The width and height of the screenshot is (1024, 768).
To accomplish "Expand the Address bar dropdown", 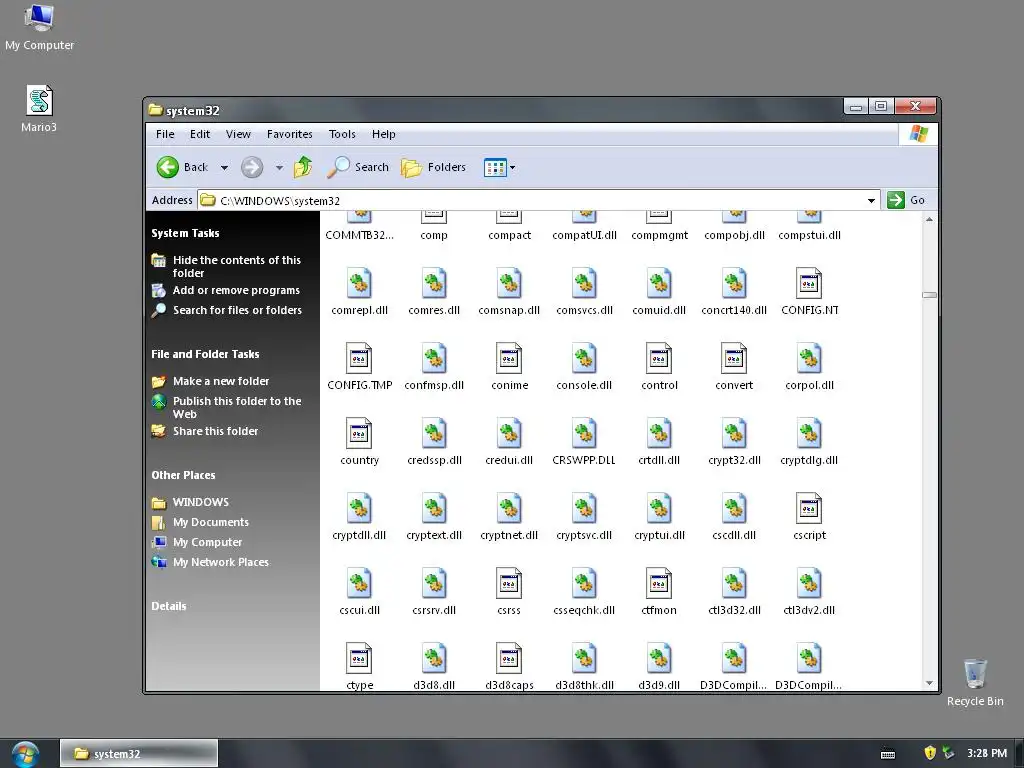I will tap(871, 200).
